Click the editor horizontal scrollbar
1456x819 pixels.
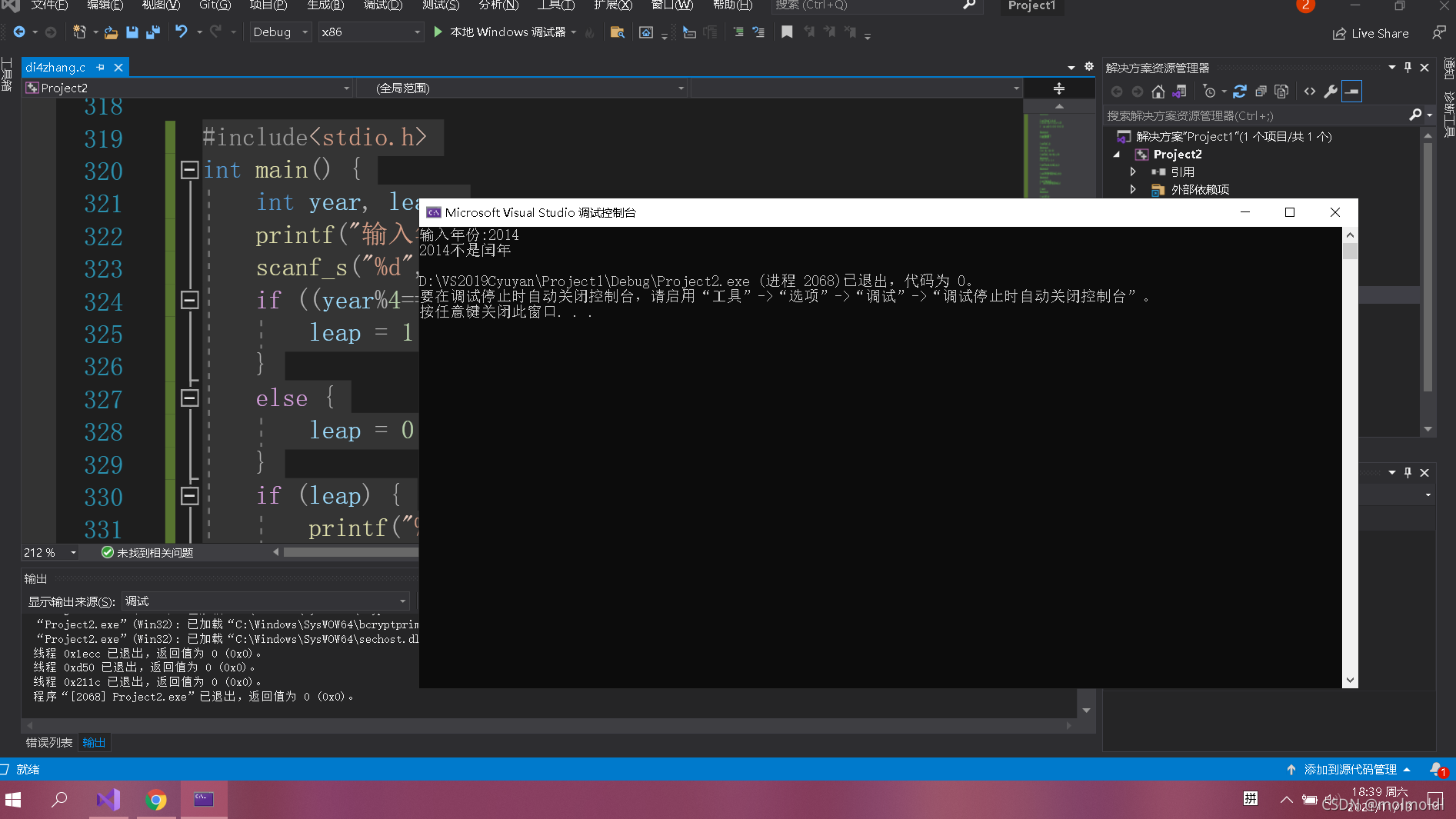click(351, 552)
